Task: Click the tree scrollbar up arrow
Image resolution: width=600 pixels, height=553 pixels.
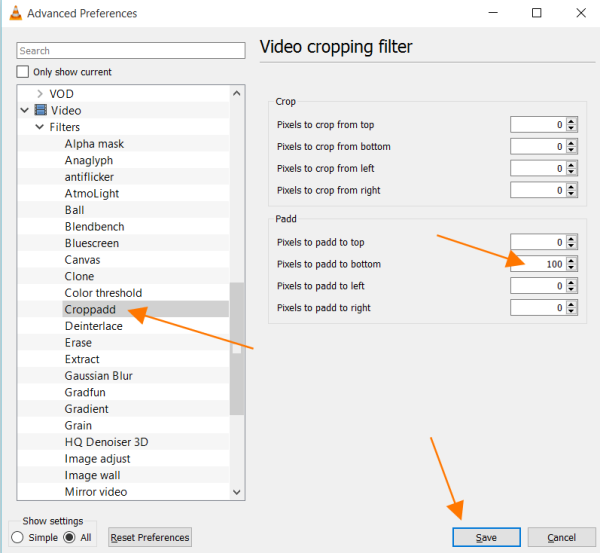Action: click(237, 93)
